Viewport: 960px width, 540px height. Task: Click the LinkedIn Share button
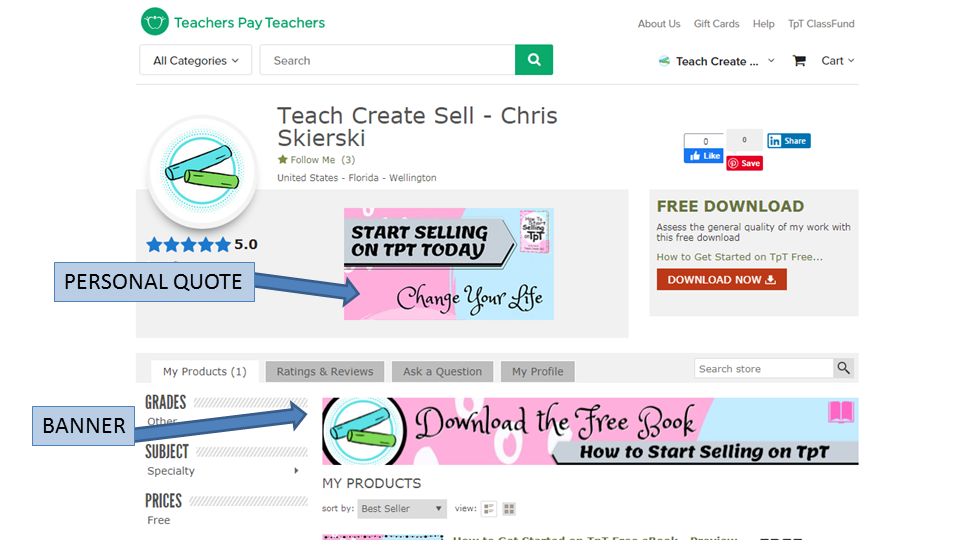(x=789, y=141)
